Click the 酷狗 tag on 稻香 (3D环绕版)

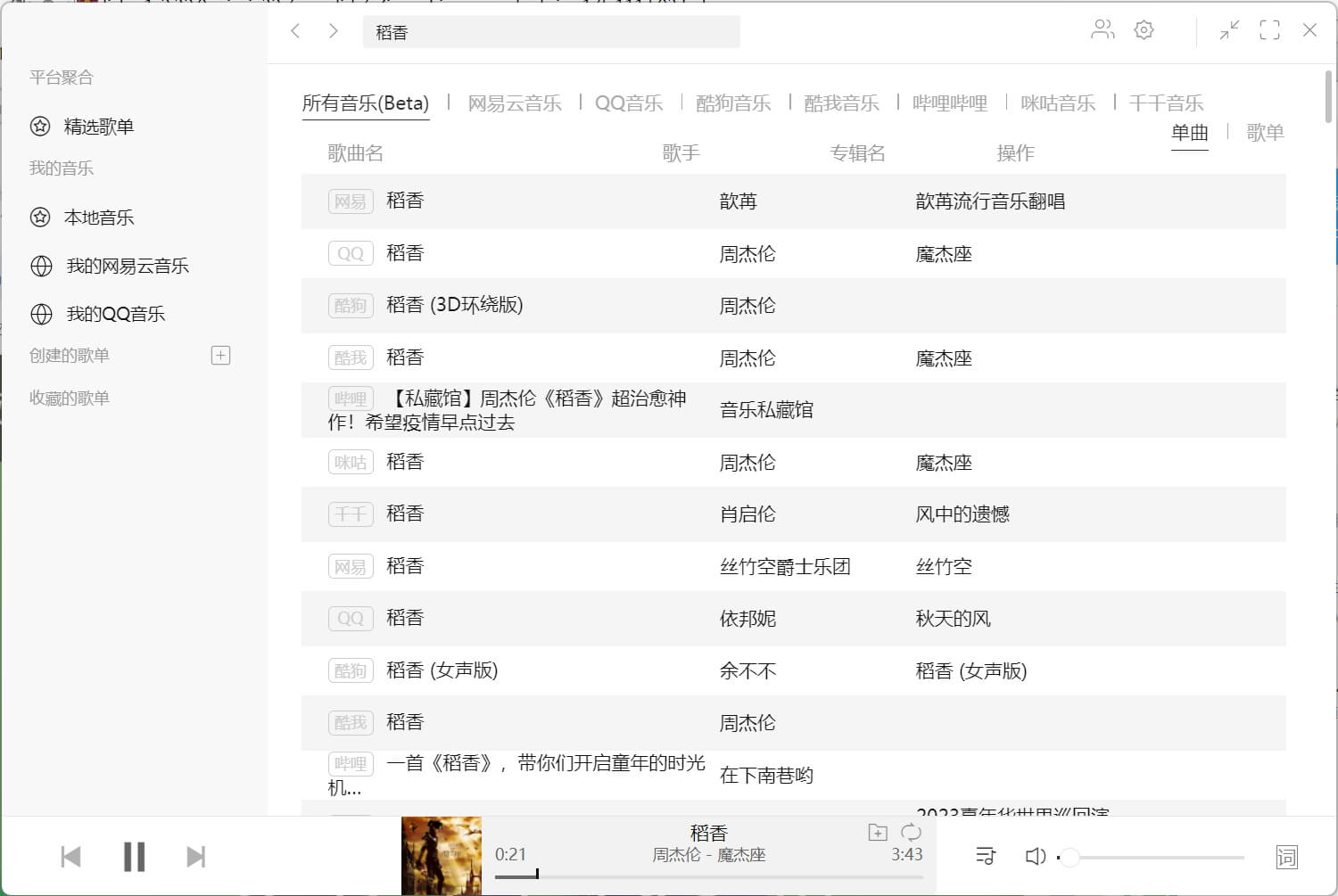pos(351,306)
